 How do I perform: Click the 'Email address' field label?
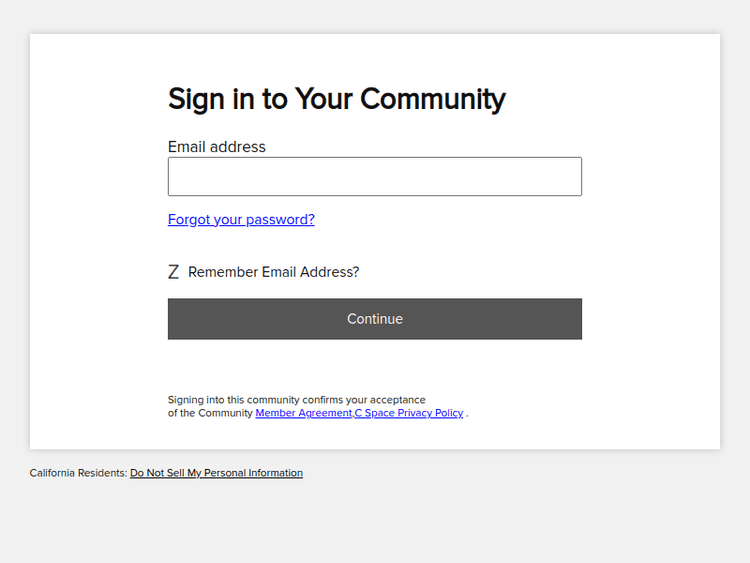coord(216,147)
